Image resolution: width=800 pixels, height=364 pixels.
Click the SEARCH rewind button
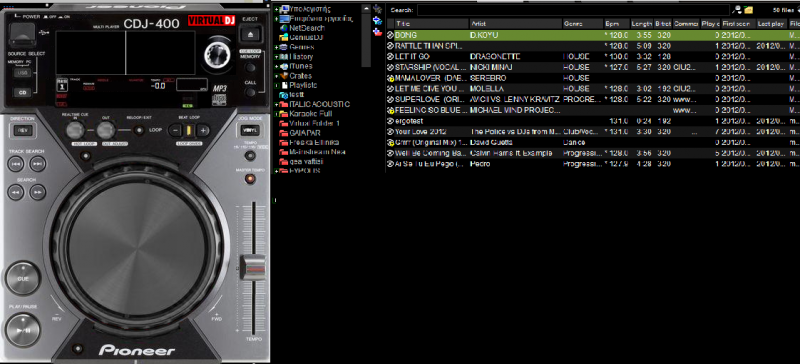click(16, 192)
